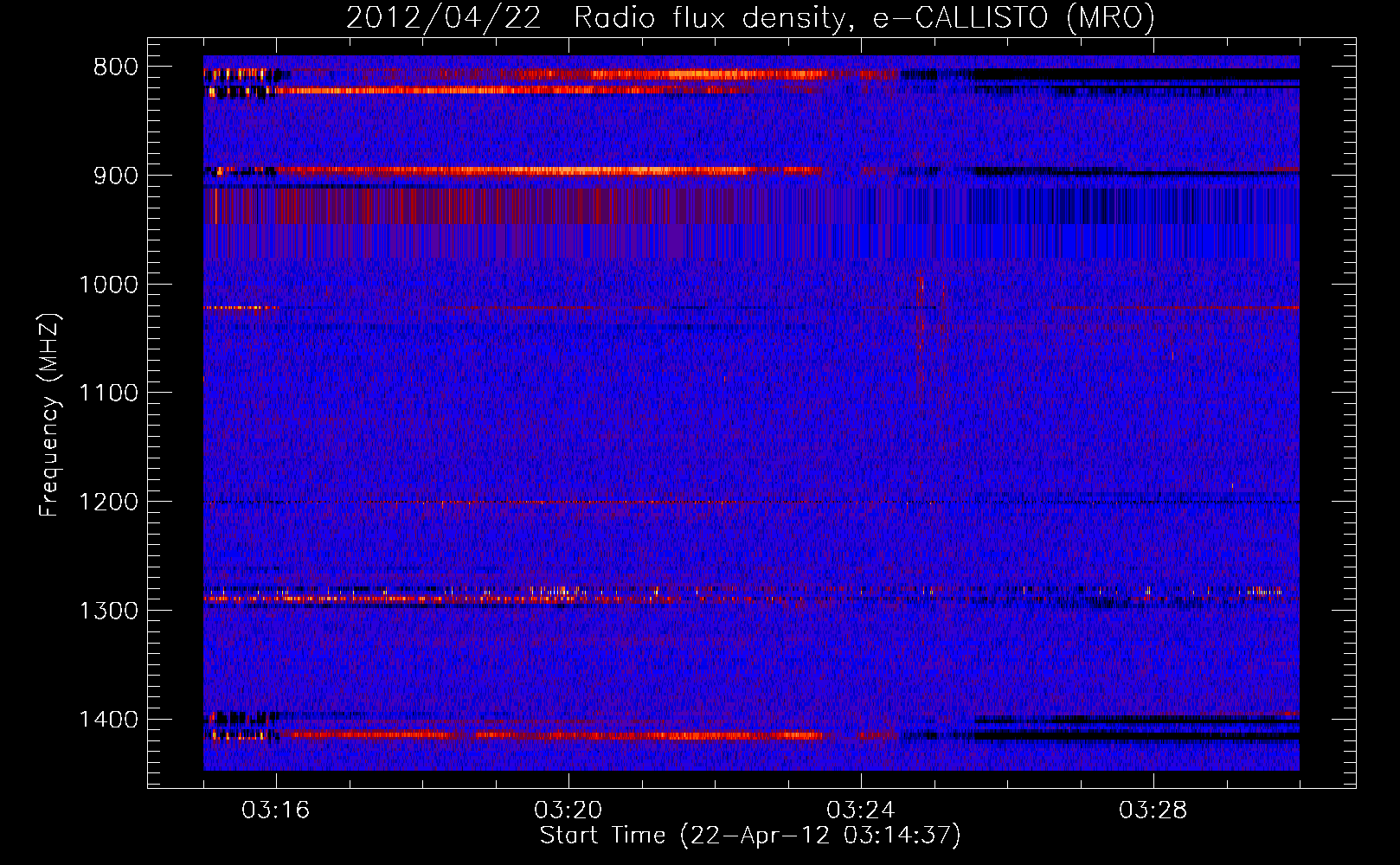The width and height of the screenshot is (1400, 865).
Task: Click the 1300 frequency tick label
Action: [108, 611]
